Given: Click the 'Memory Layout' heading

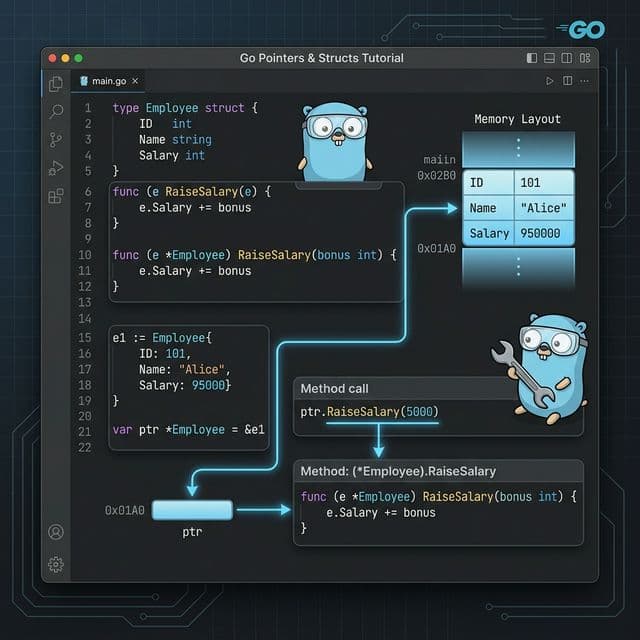Looking at the screenshot, I should [x=517, y=119].
